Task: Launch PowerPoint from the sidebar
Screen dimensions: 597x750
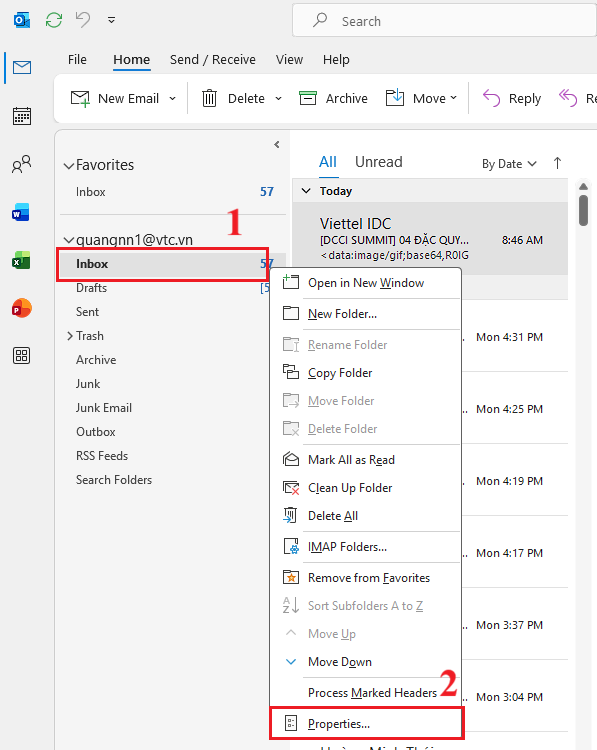Action: (x=22, y=308)
